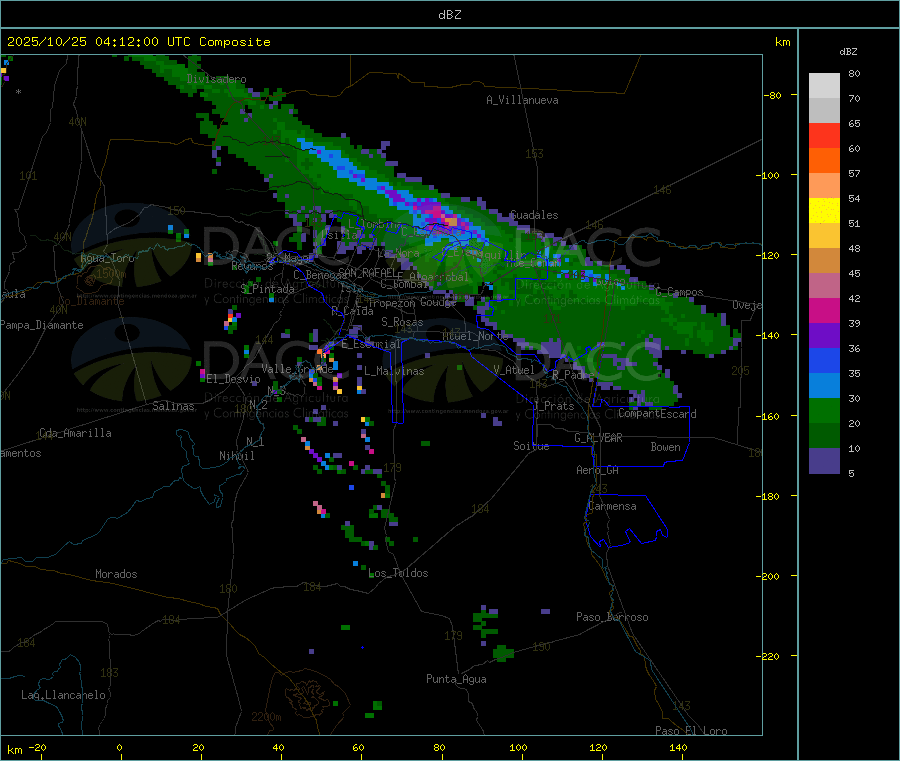Select the Paso_Burroso location label

(x=612, y=617)
